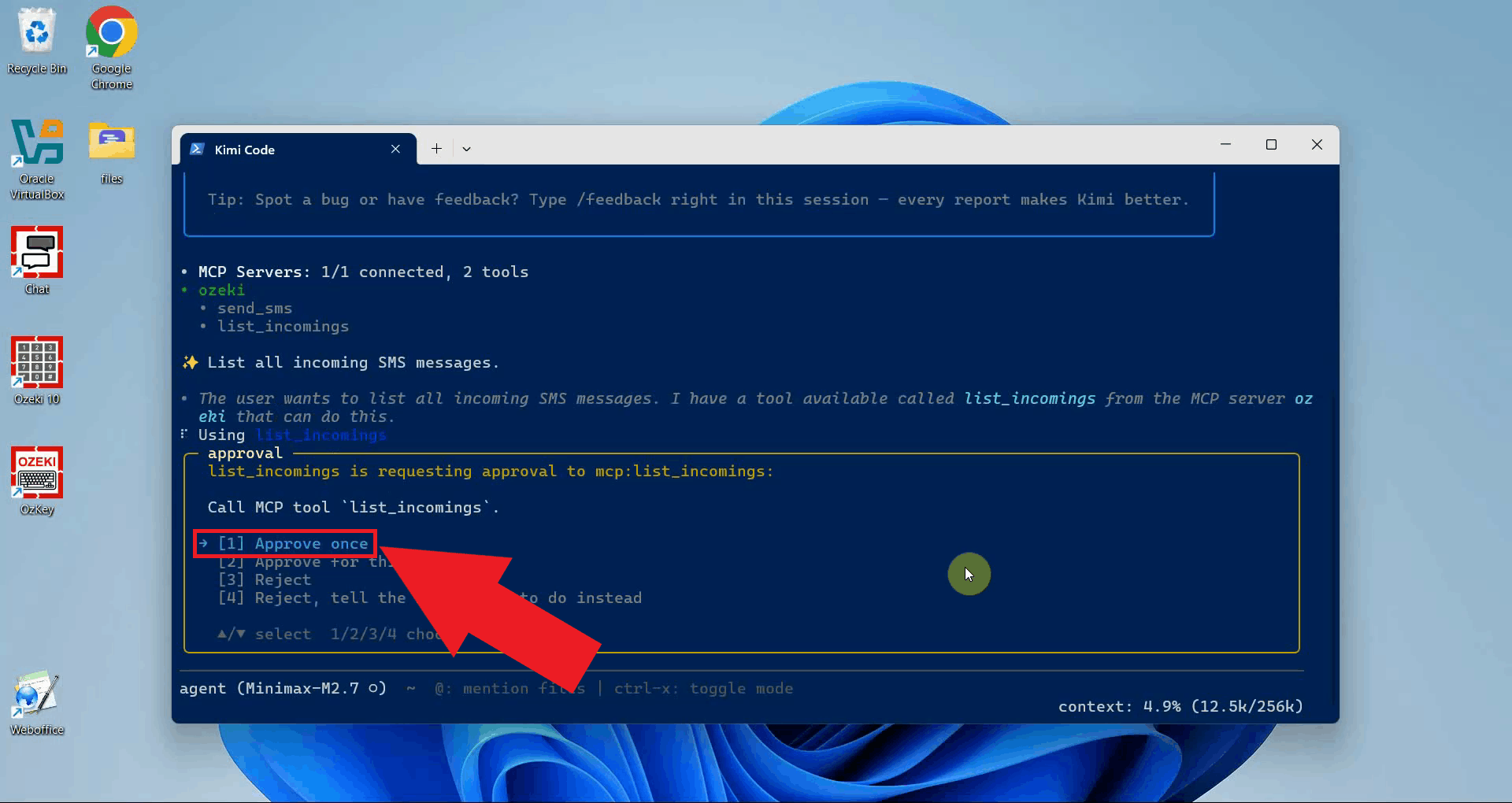Open the Recycle Bin desktop icon
This screenshot has height=803, width=1512.
(37, 41)
